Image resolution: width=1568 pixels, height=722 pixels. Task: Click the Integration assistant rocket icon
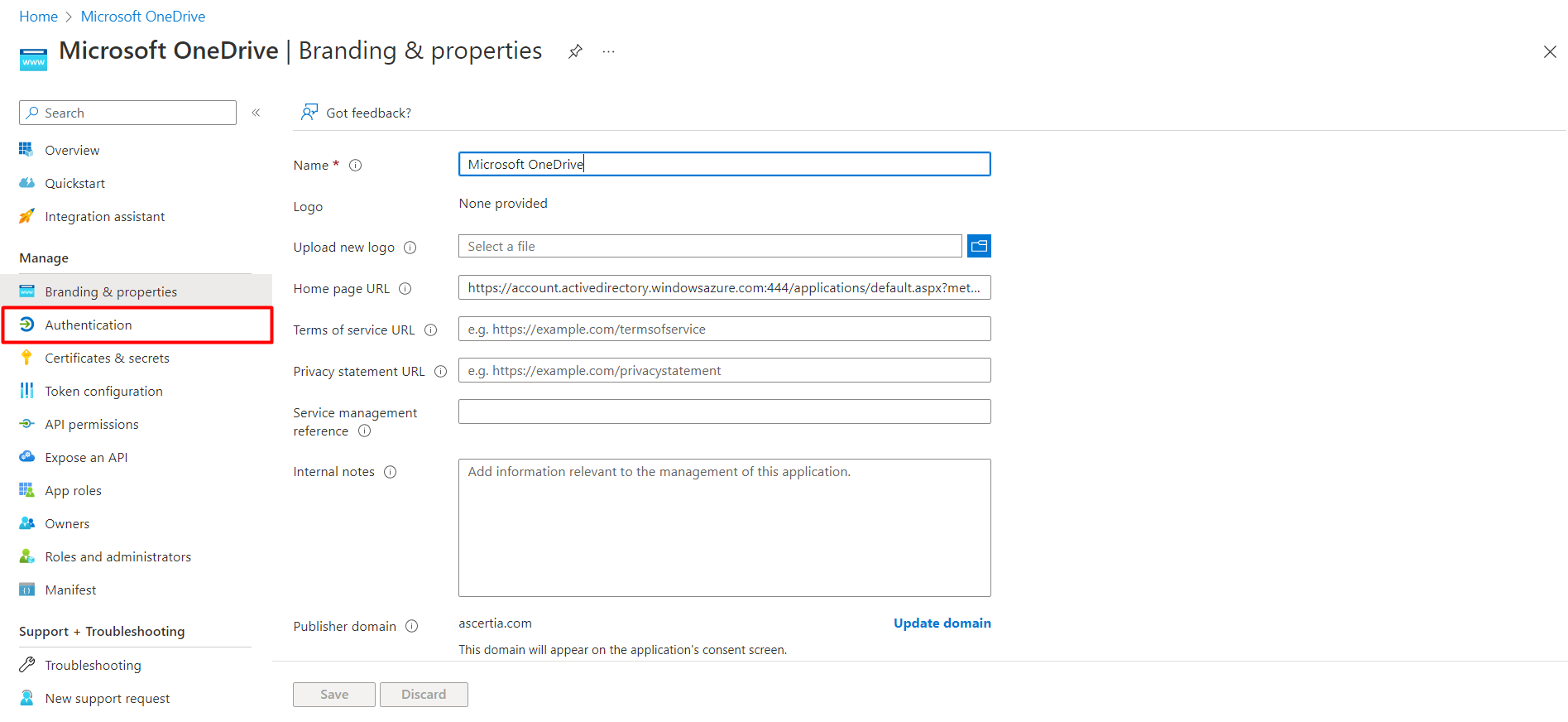(26, 216)
